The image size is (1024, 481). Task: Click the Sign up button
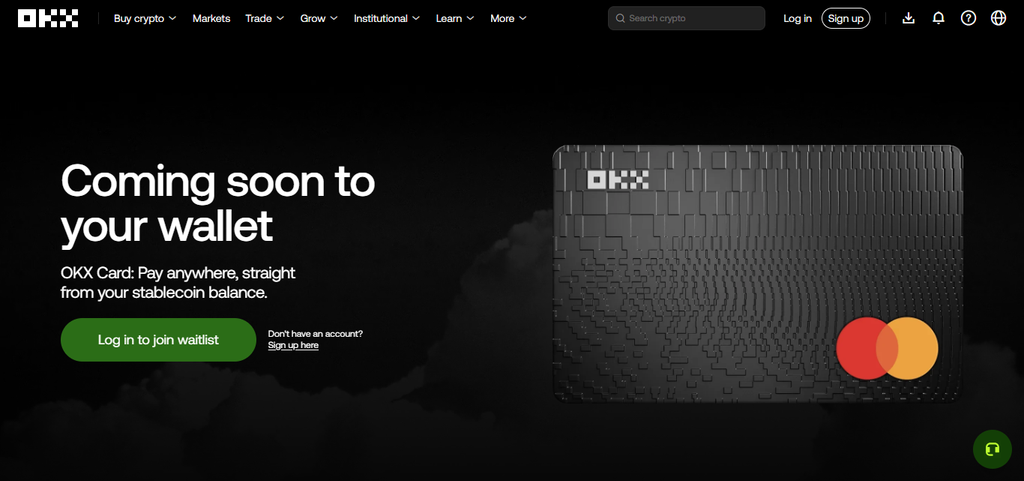(846, 18)
